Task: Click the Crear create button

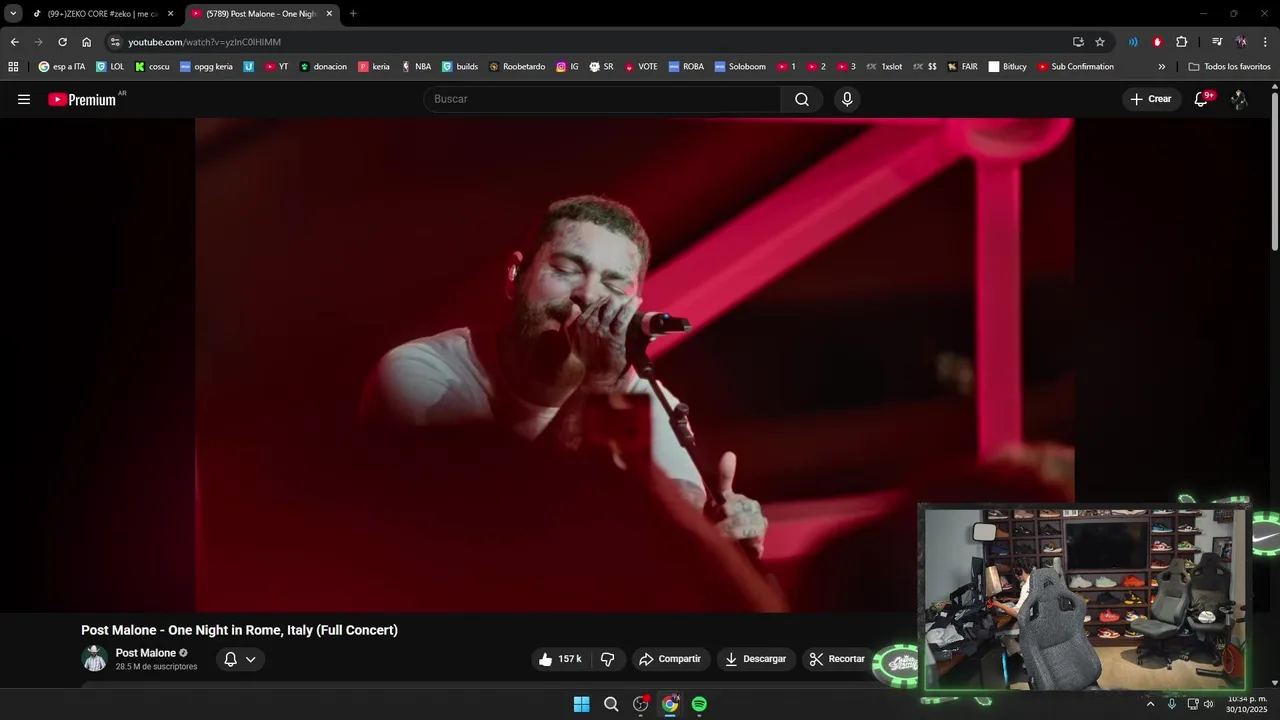Action: 1151,99
